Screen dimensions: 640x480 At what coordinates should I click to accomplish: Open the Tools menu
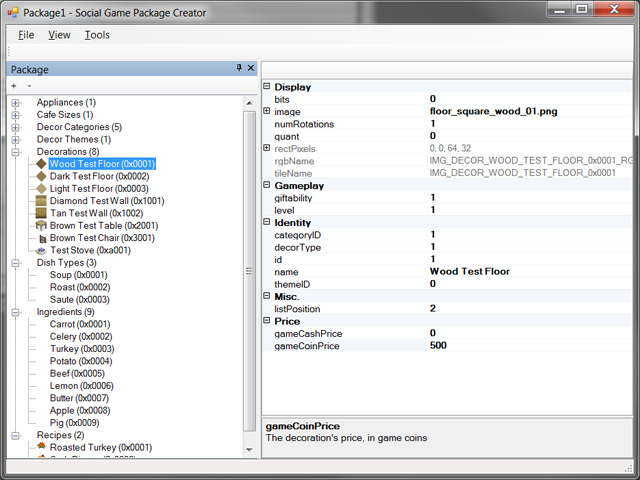pos(97,35)
